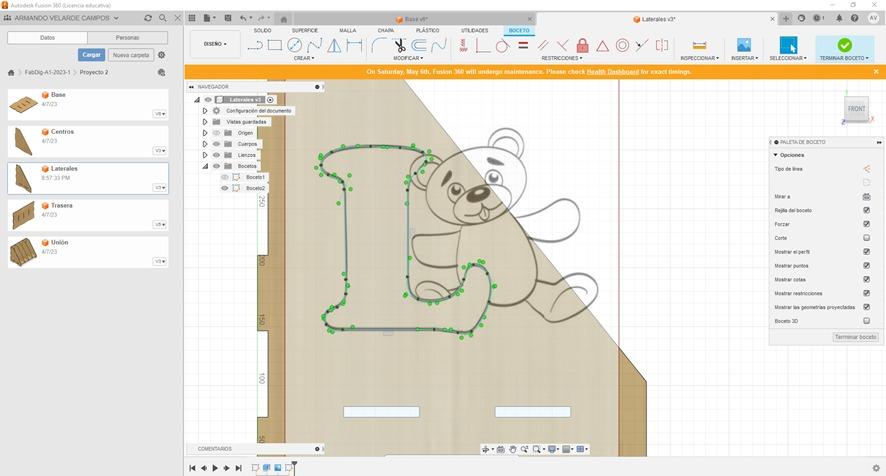Select the Line sketch tool
Screen dimensions: 886x476
click(x=255, y=45)
